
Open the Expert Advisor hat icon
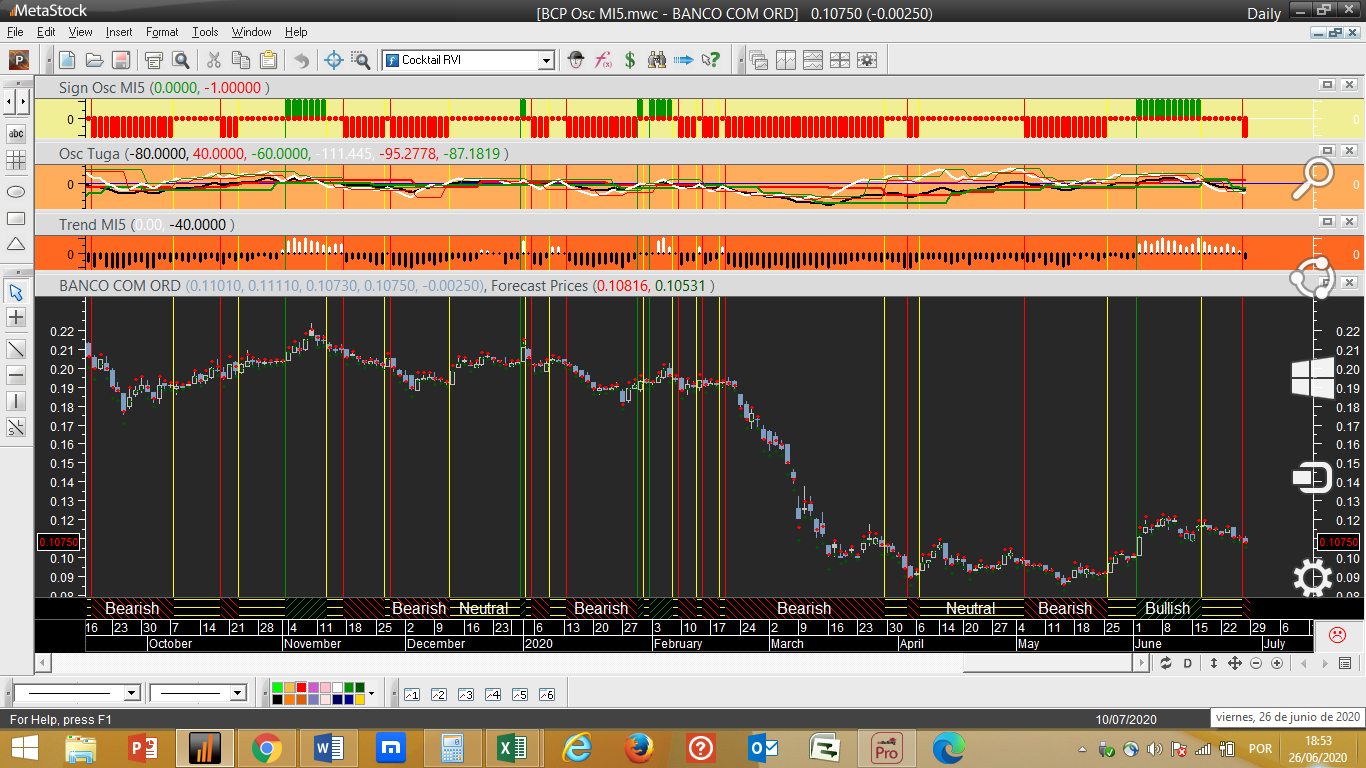tap(576, 60)
